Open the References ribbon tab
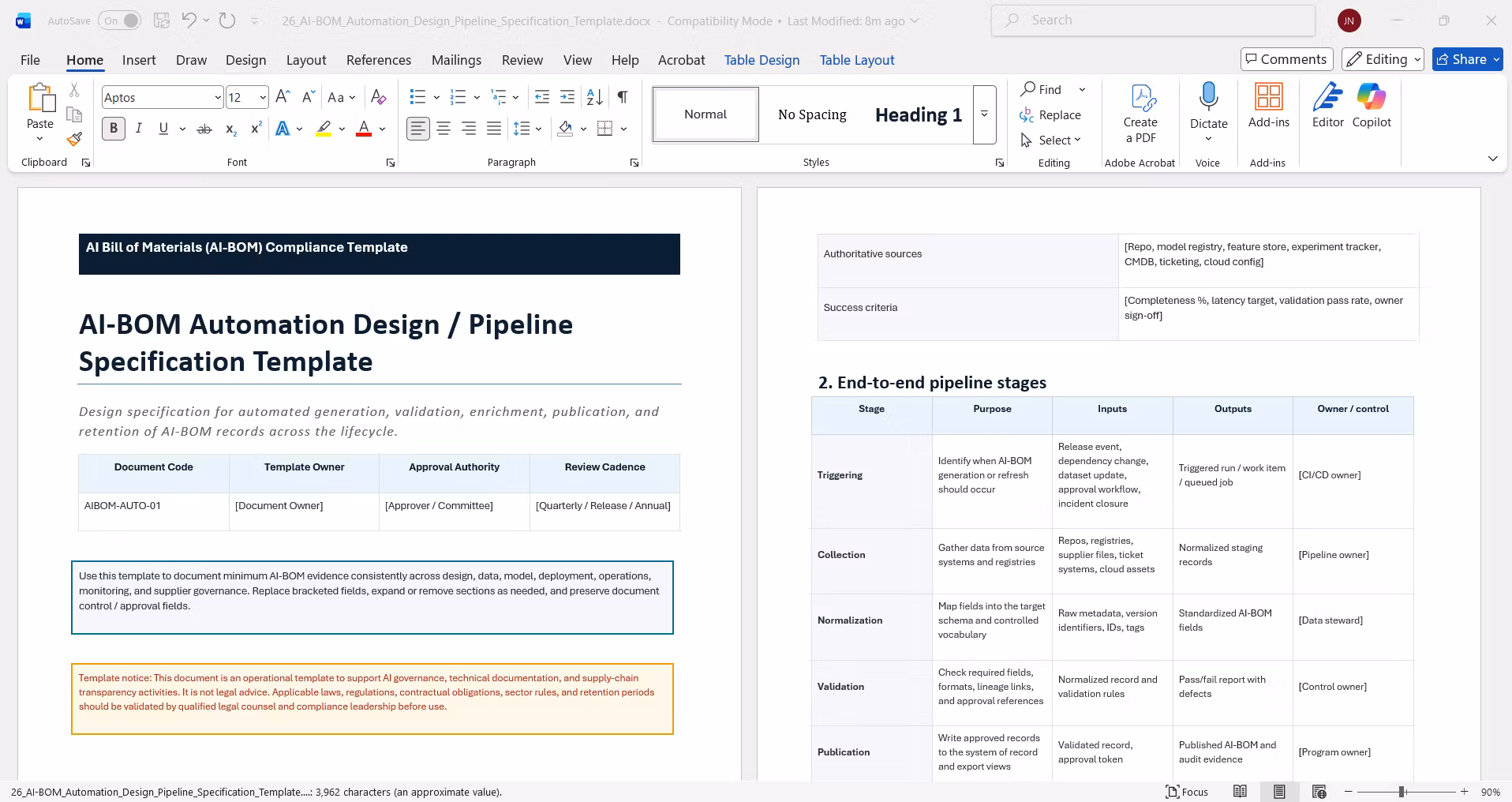This screenshot has width=1512, height=802. 379,60
